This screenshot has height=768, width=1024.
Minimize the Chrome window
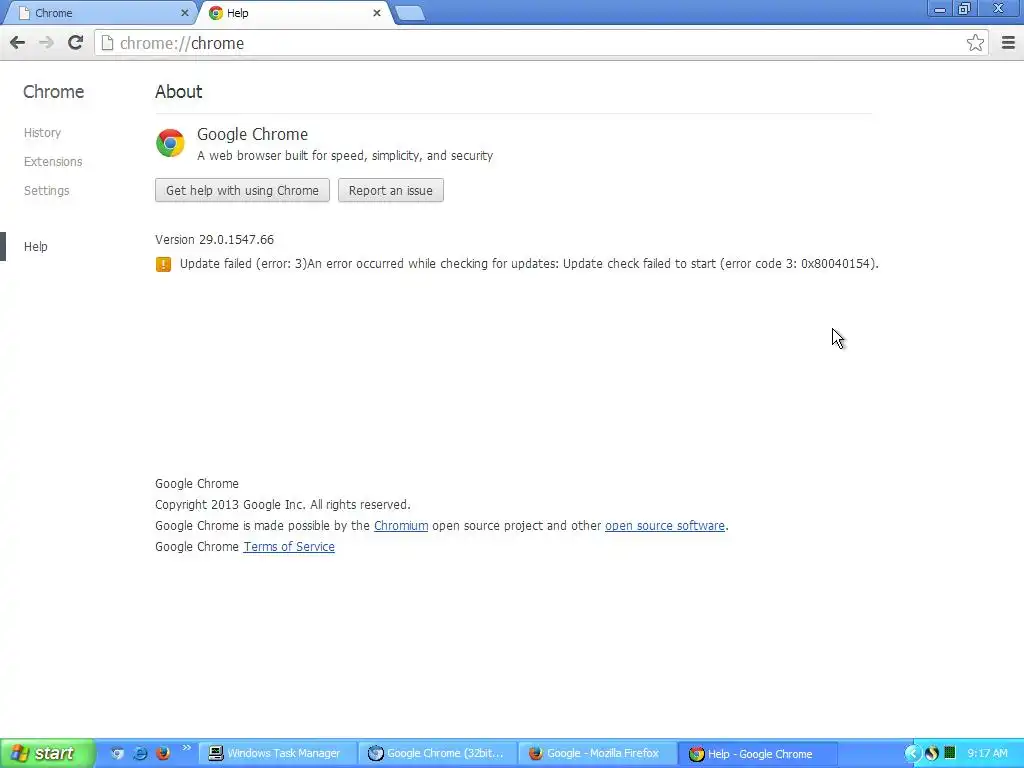pyautogui.click(x=940, y=9)
